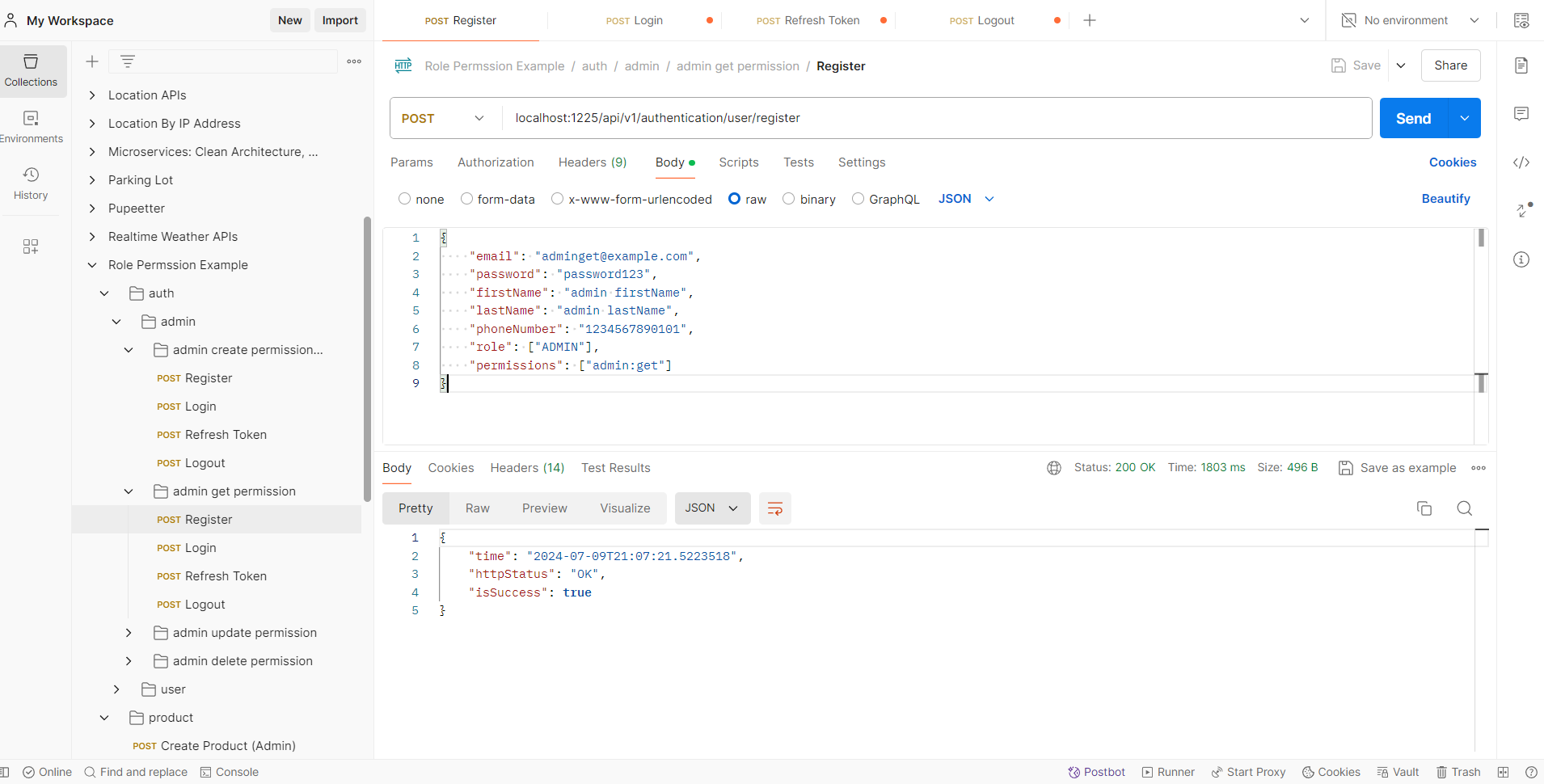The height and width of the screenshot is (784, 1544).
Task: Open the Environments sidebar panel
Action: 31,128
